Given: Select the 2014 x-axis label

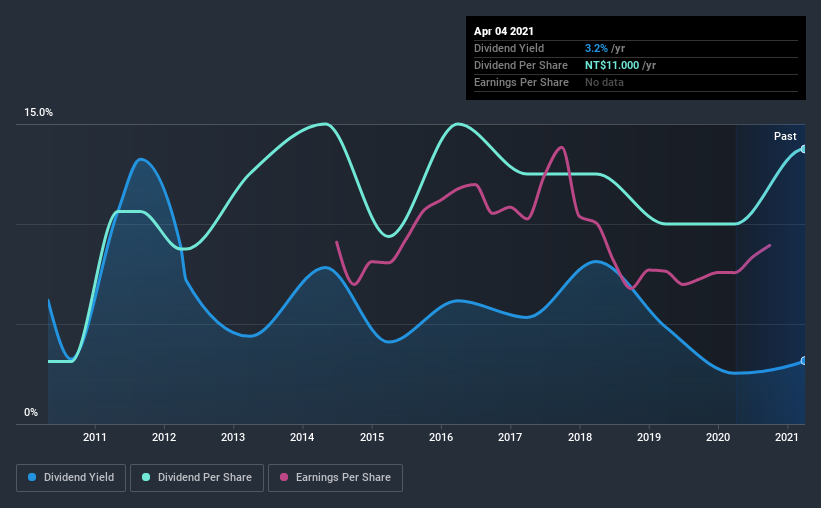Looking at the screenshot, I should pos(302,437).
